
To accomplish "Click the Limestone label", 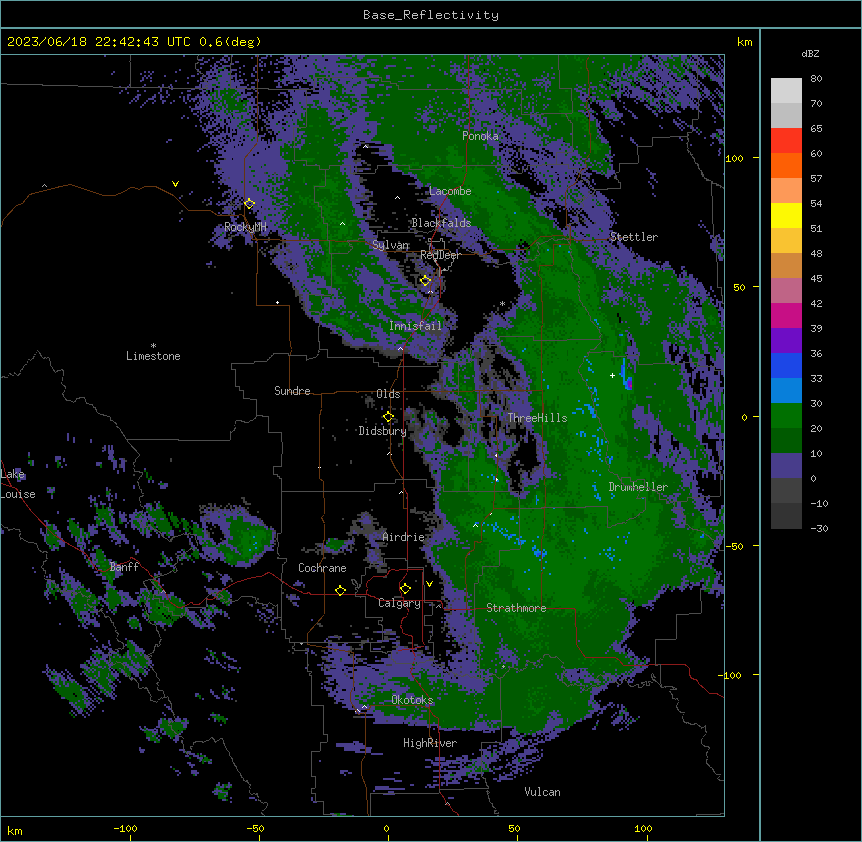I will click(153, 356).
